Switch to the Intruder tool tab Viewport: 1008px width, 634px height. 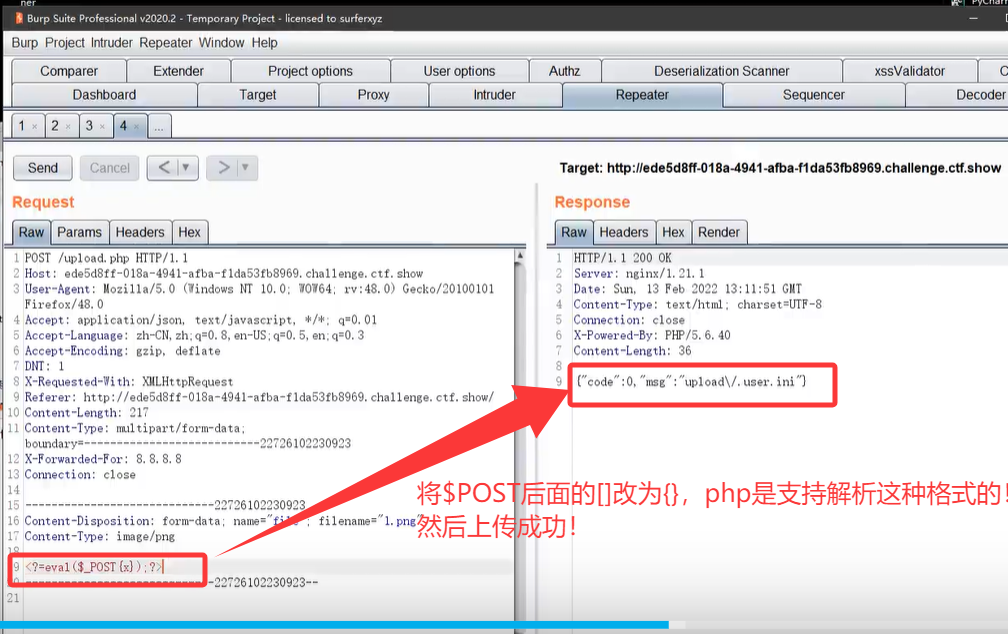pos(494,95)
